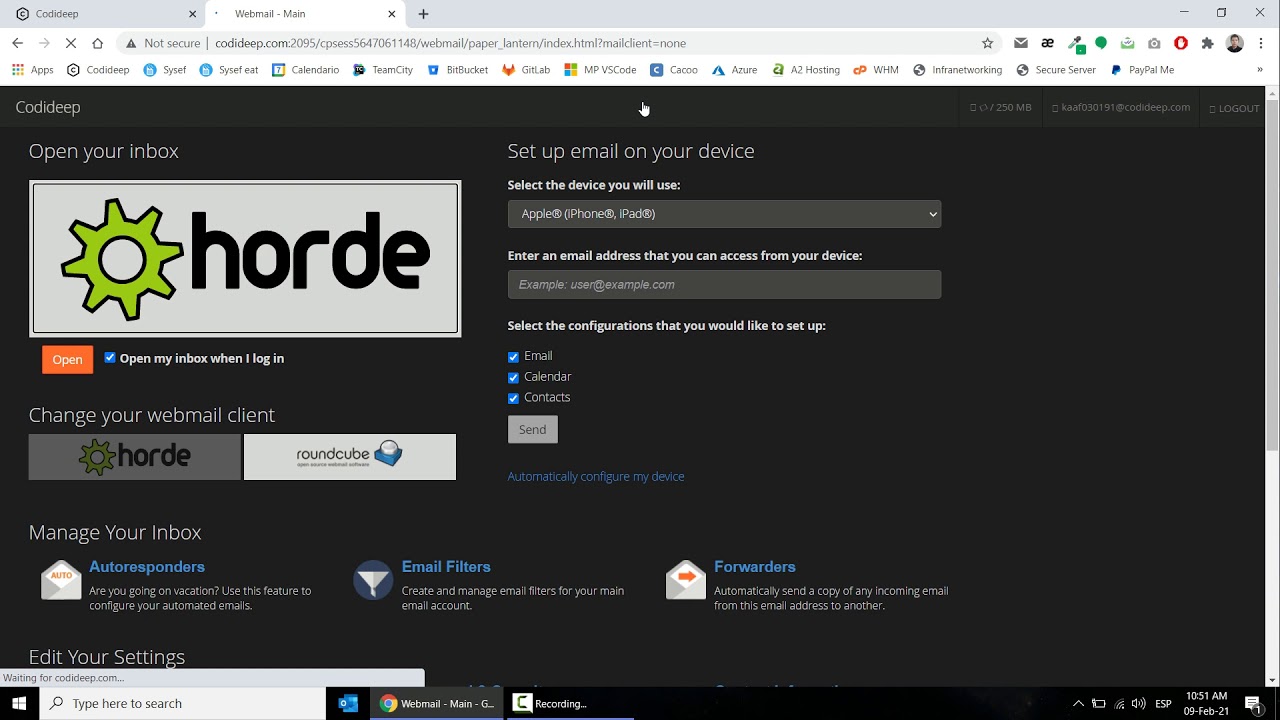Open the Autoresponders link
The height and width of the screenshot is (720, 1280).
coord(147,567)
